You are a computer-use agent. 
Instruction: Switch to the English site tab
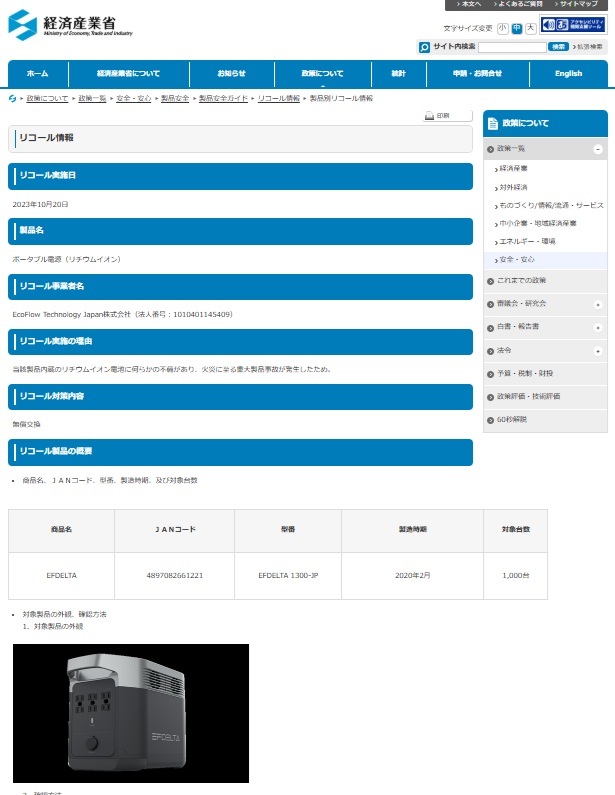click(x=568, y=74)
